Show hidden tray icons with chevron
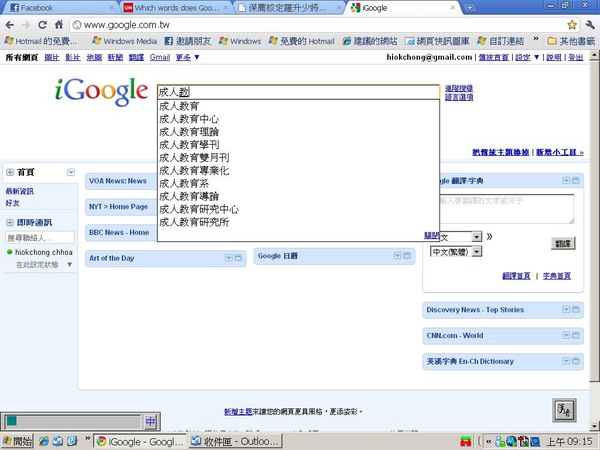600x450 pixels. pyautogui.click(x=489, y=442)
